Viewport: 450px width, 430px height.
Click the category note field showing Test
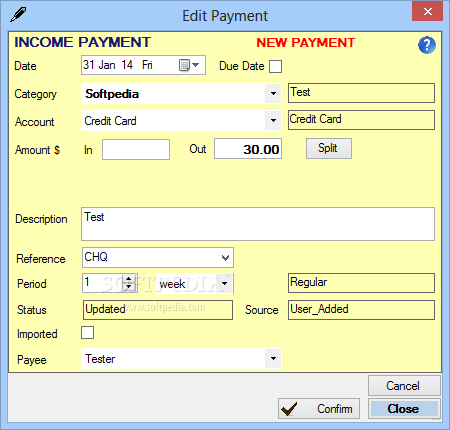pos(361,93)
